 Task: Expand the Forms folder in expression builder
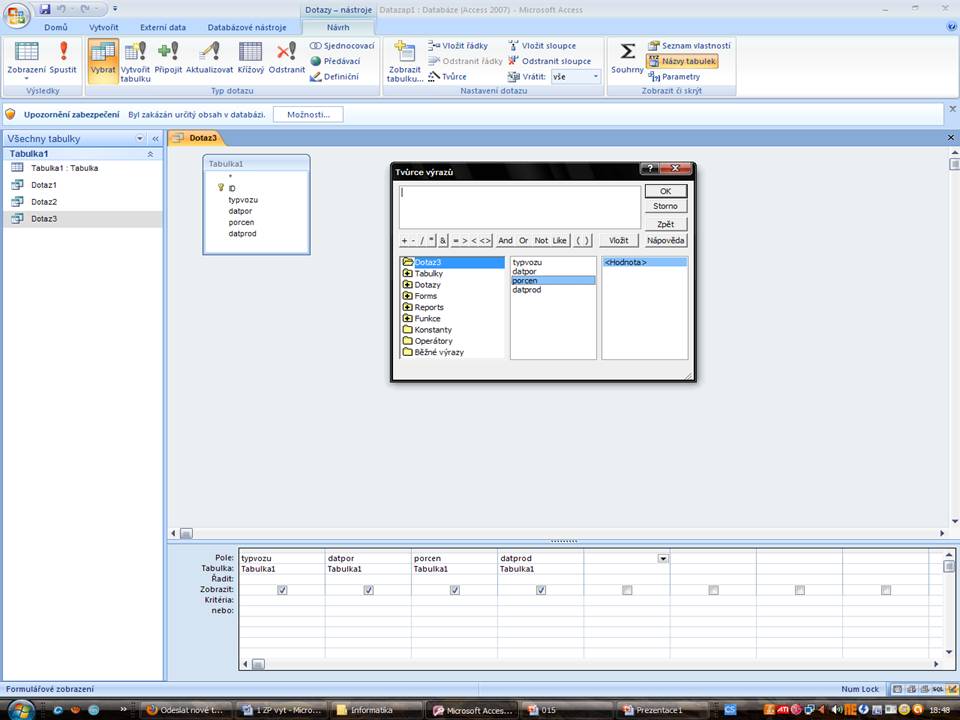tap(407, 296)
